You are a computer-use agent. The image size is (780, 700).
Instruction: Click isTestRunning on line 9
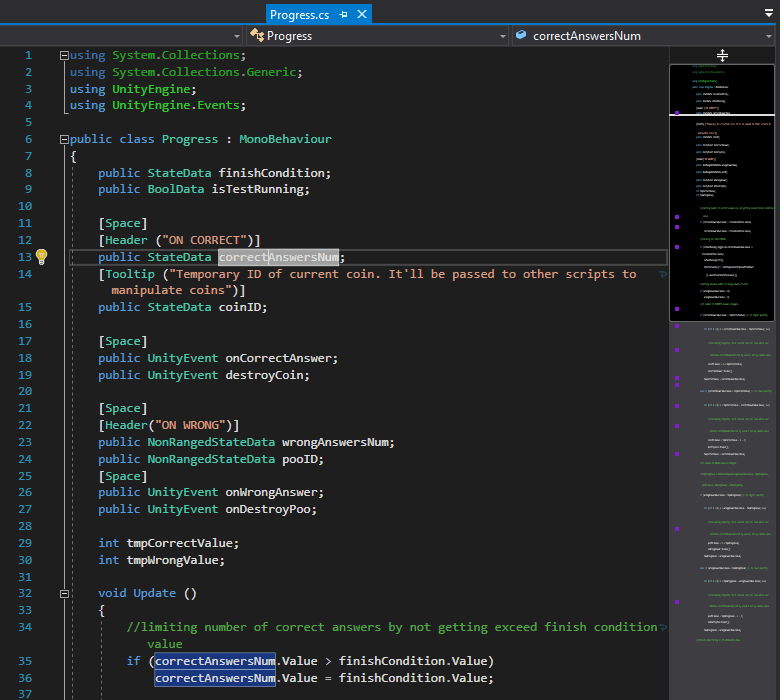257,190
